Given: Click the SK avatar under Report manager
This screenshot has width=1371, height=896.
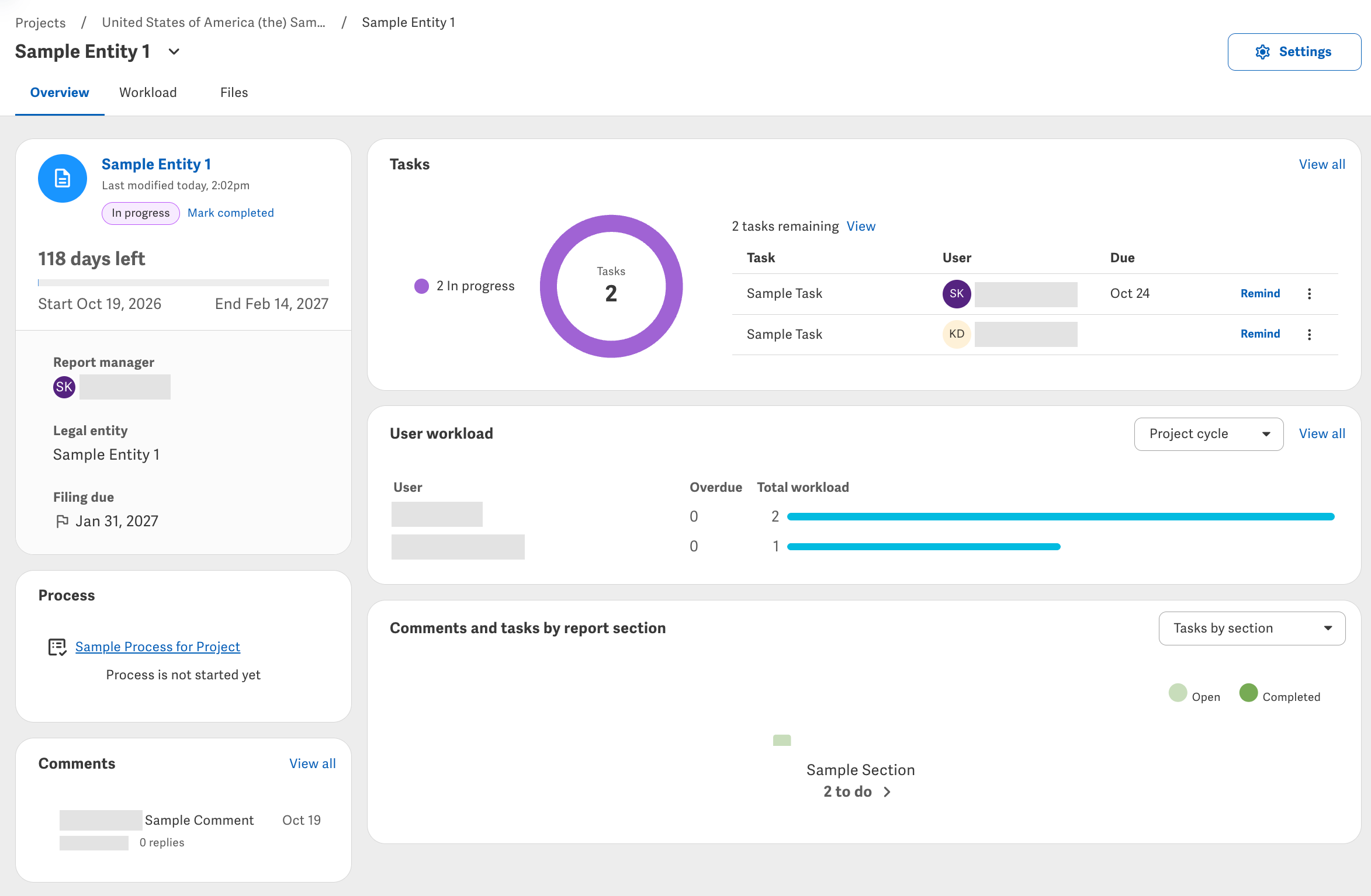Looking at the screenshot, I should coord(64,387).
